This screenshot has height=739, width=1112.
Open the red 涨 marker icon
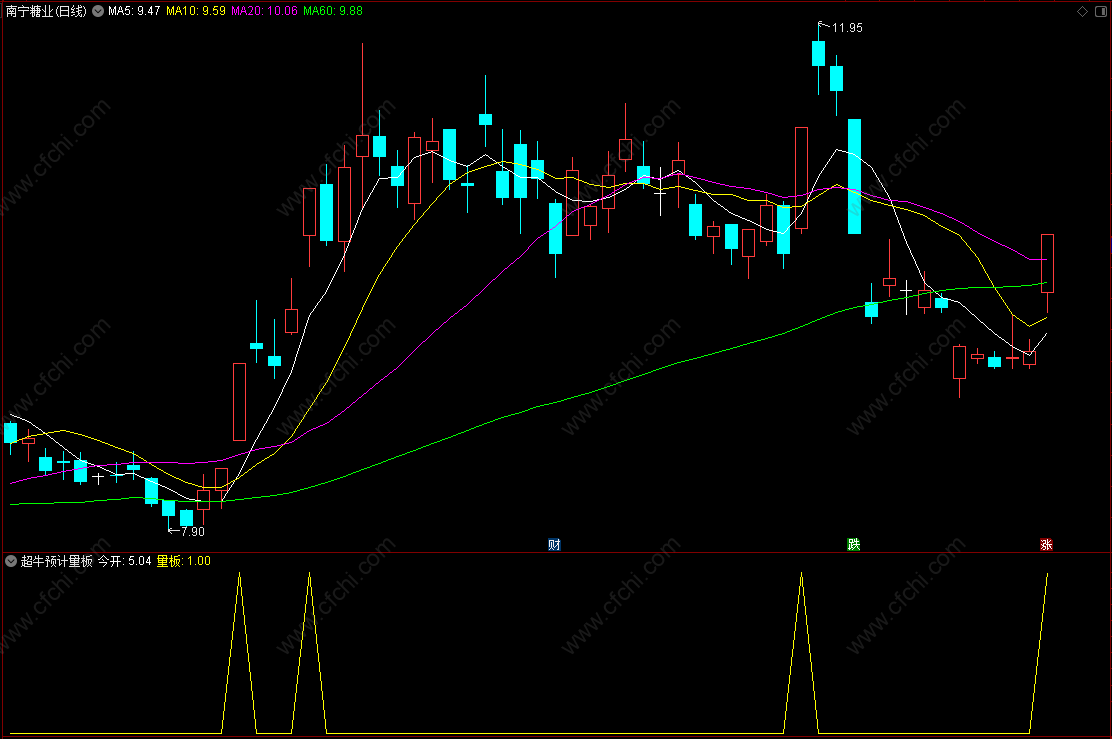(x=1046, y=545)
